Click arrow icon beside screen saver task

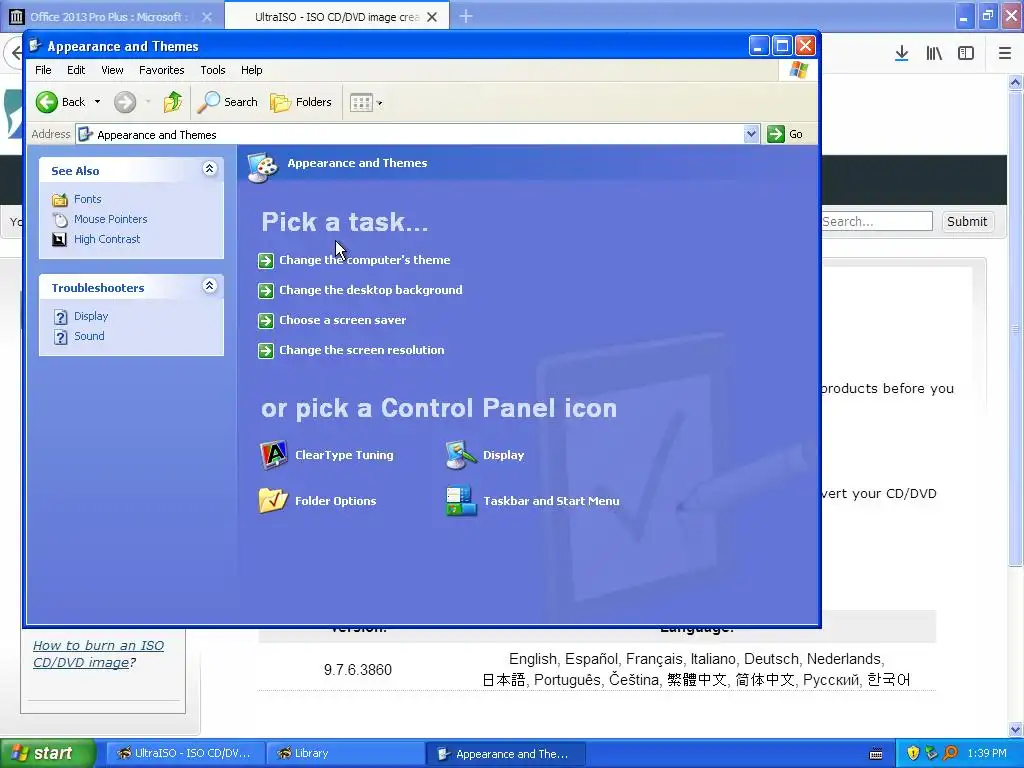click(266, 321)
